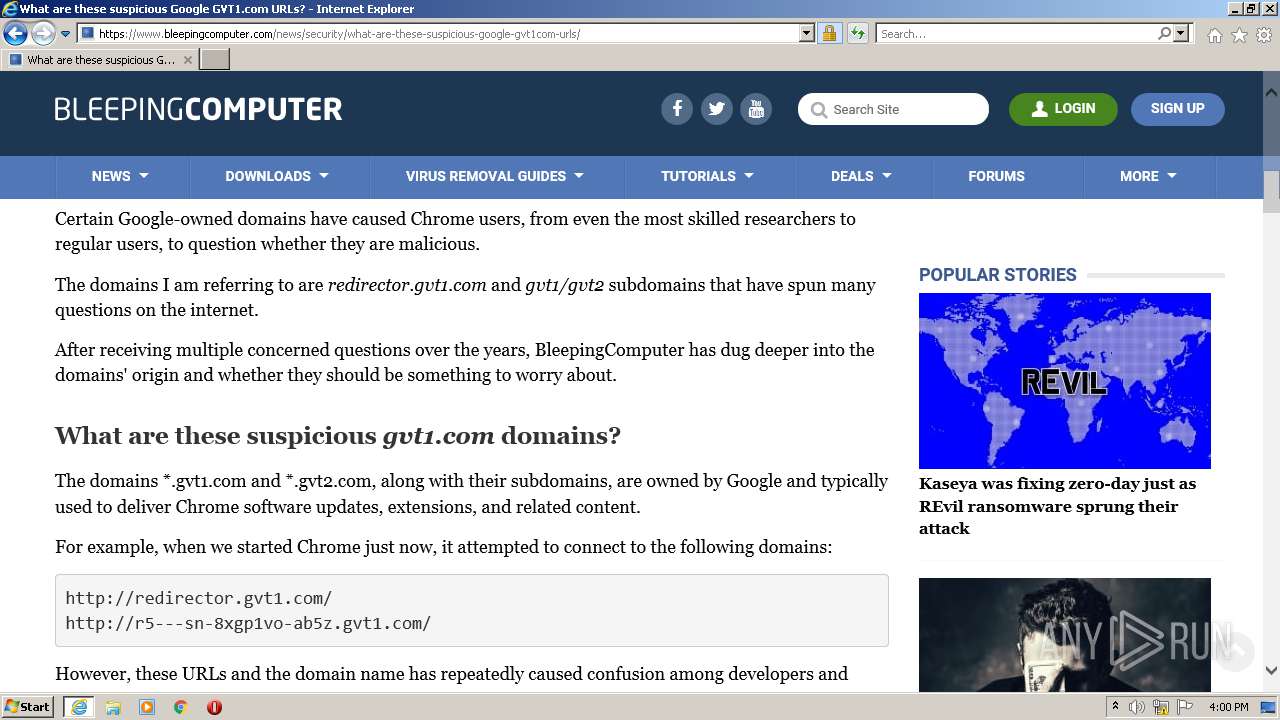Open BleepingComputer YouTube icon
This screenshot has width=1280, height=720.
(x=756, y=109)
